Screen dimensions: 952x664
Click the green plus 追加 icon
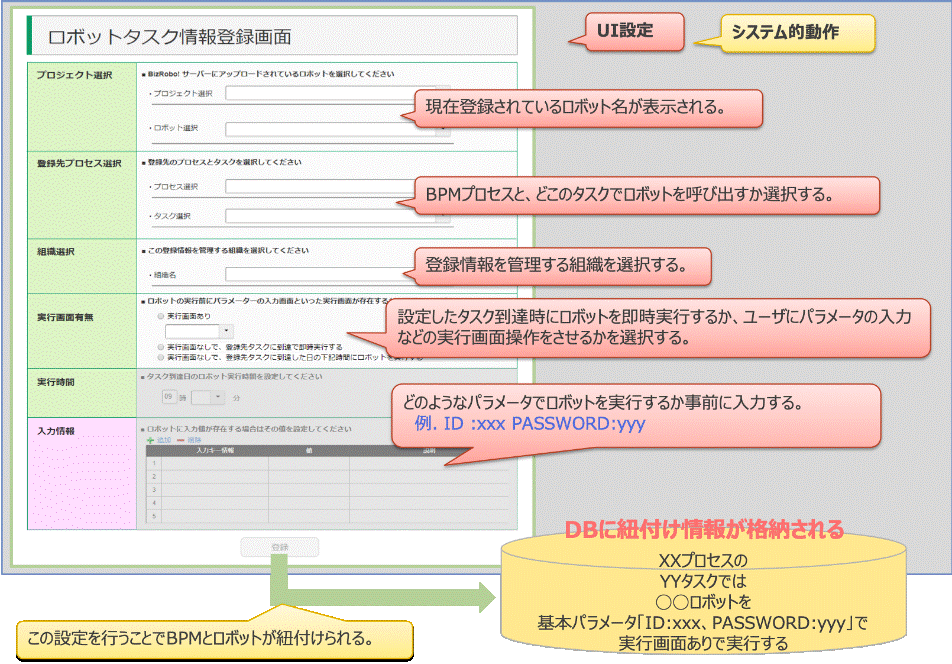tap(152, 440)
